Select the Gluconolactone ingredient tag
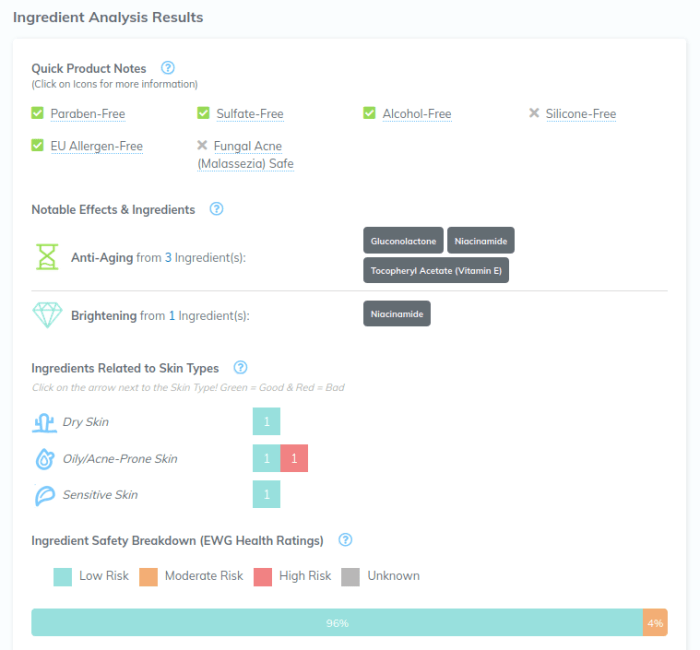The width and height of the screenshot is (700, 650). pos(403,241)
